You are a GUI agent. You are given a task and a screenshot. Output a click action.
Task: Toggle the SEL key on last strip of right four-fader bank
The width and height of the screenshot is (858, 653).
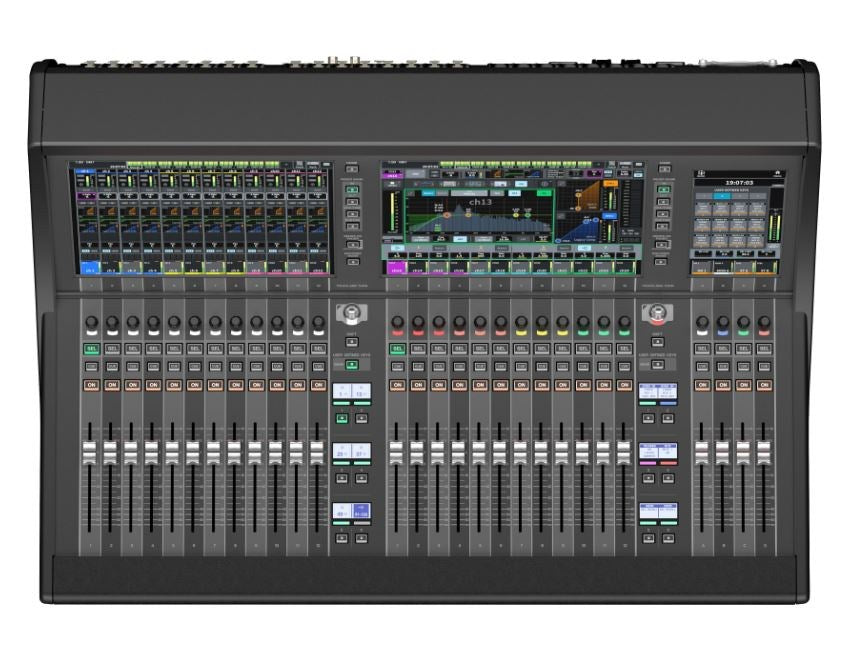(764, 349)
